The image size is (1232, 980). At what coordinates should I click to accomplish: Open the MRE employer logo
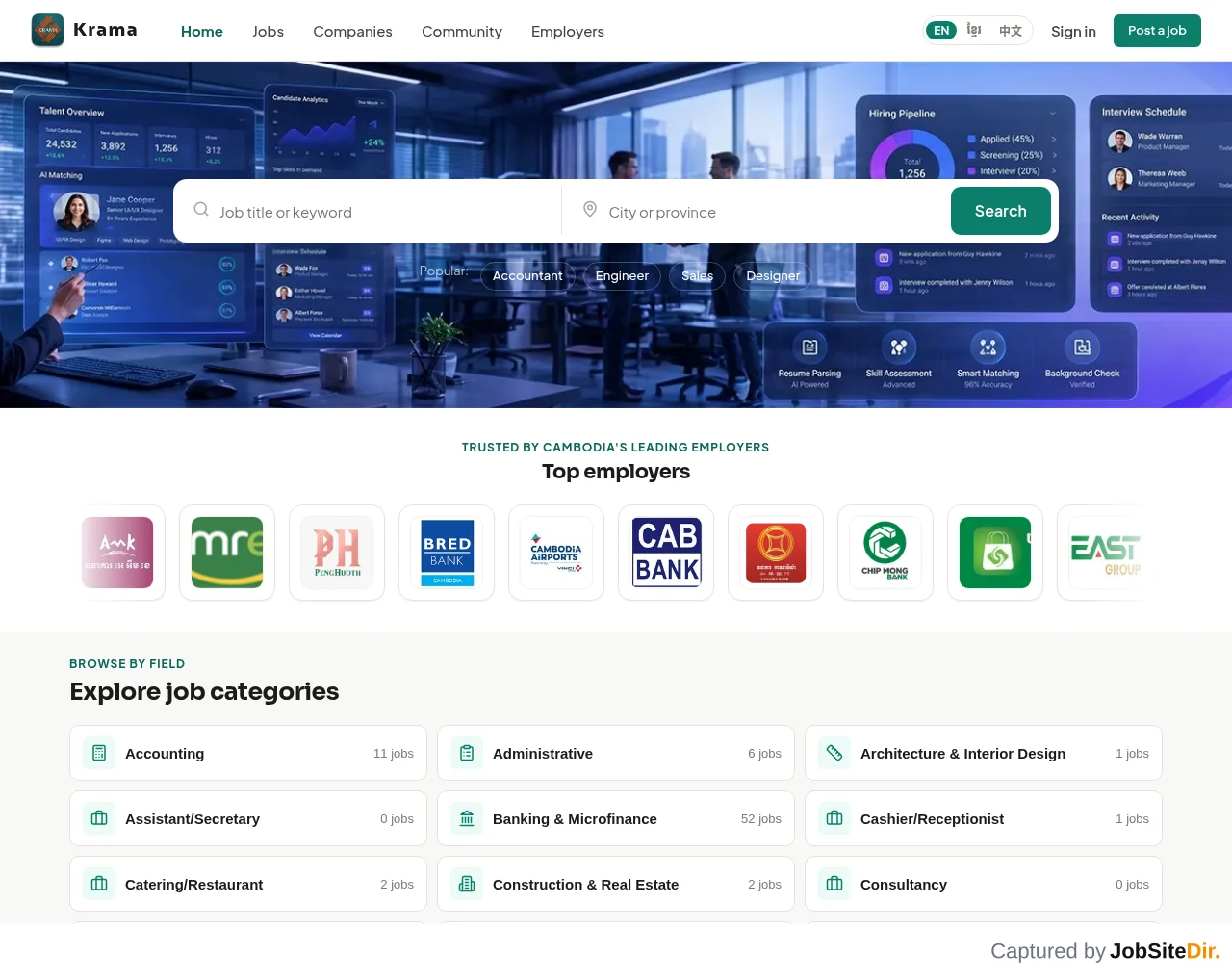tap(227, 553)
